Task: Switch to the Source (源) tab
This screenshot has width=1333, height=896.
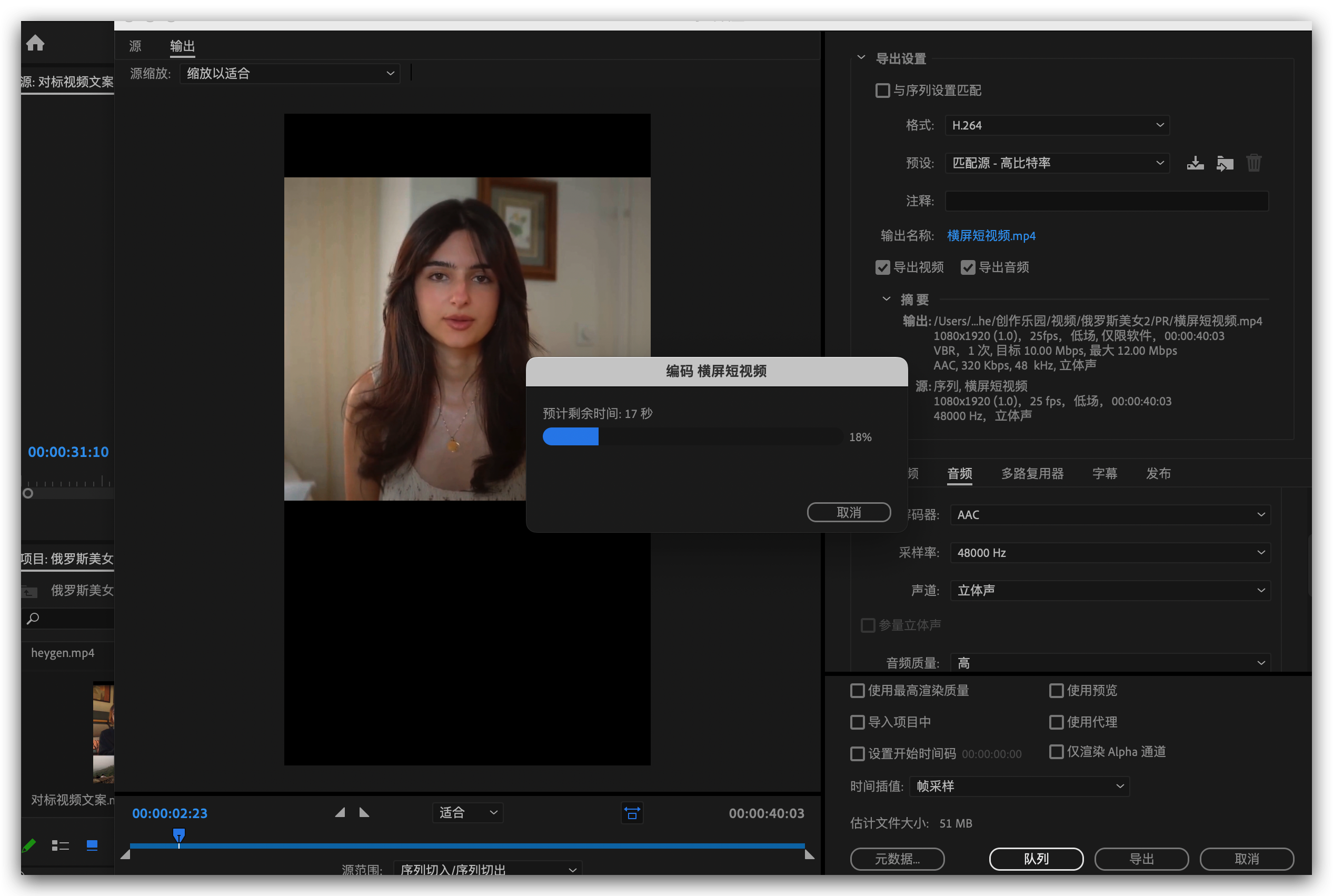Action: point(135,46)
